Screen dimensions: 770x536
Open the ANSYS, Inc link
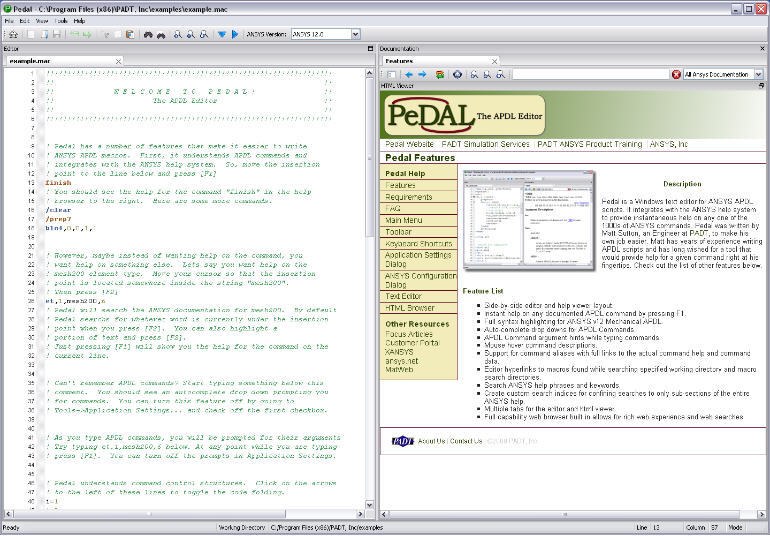pos(669,144)
